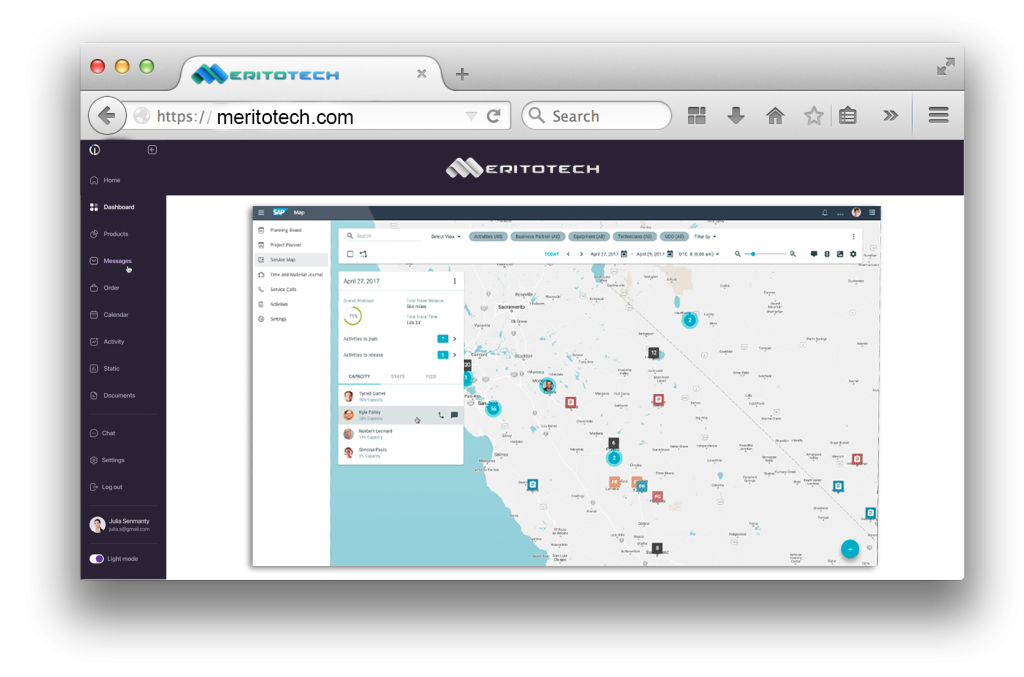Open the browser bookmarks list icon
The height and width of the screenshot is (677, 1024).
click(848, 116)
